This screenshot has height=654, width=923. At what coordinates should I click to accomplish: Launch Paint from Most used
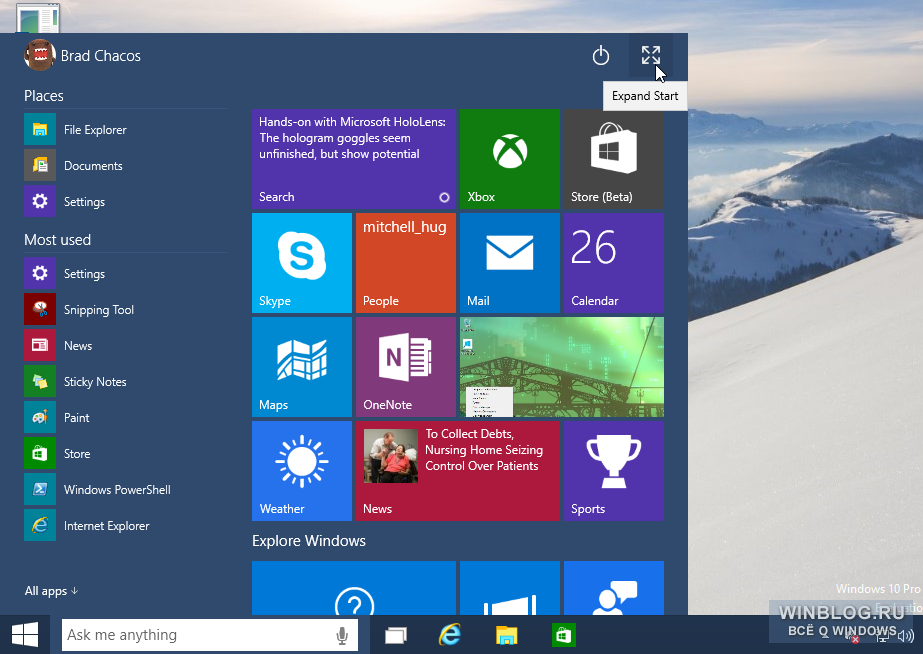pyautogui.click(x=126, y=417)
